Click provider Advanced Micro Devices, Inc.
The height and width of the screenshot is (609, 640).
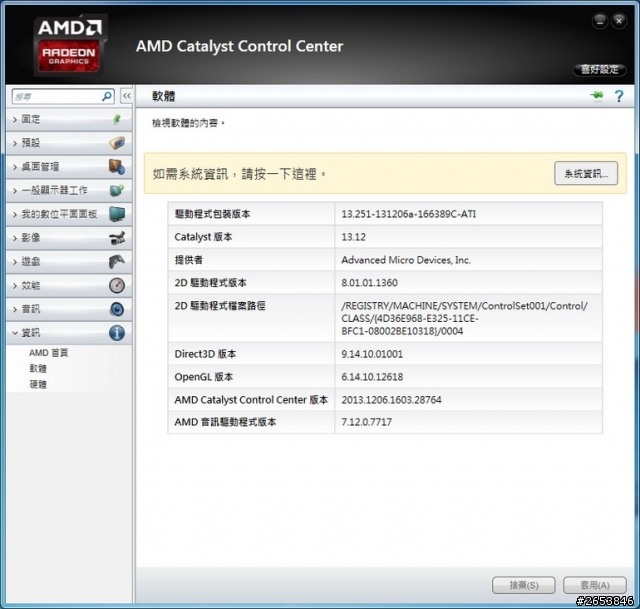pyautogui.click(x=406, y=260)
